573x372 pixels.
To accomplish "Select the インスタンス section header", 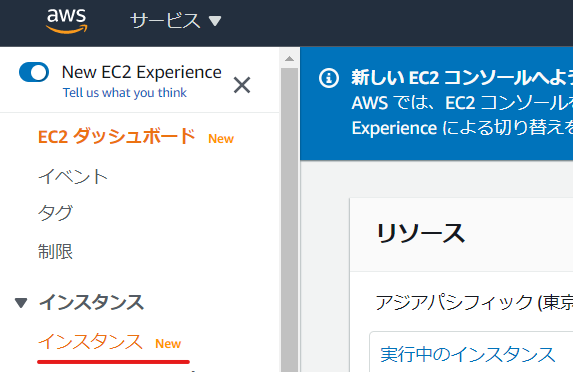I will click(x=91, y=303).
